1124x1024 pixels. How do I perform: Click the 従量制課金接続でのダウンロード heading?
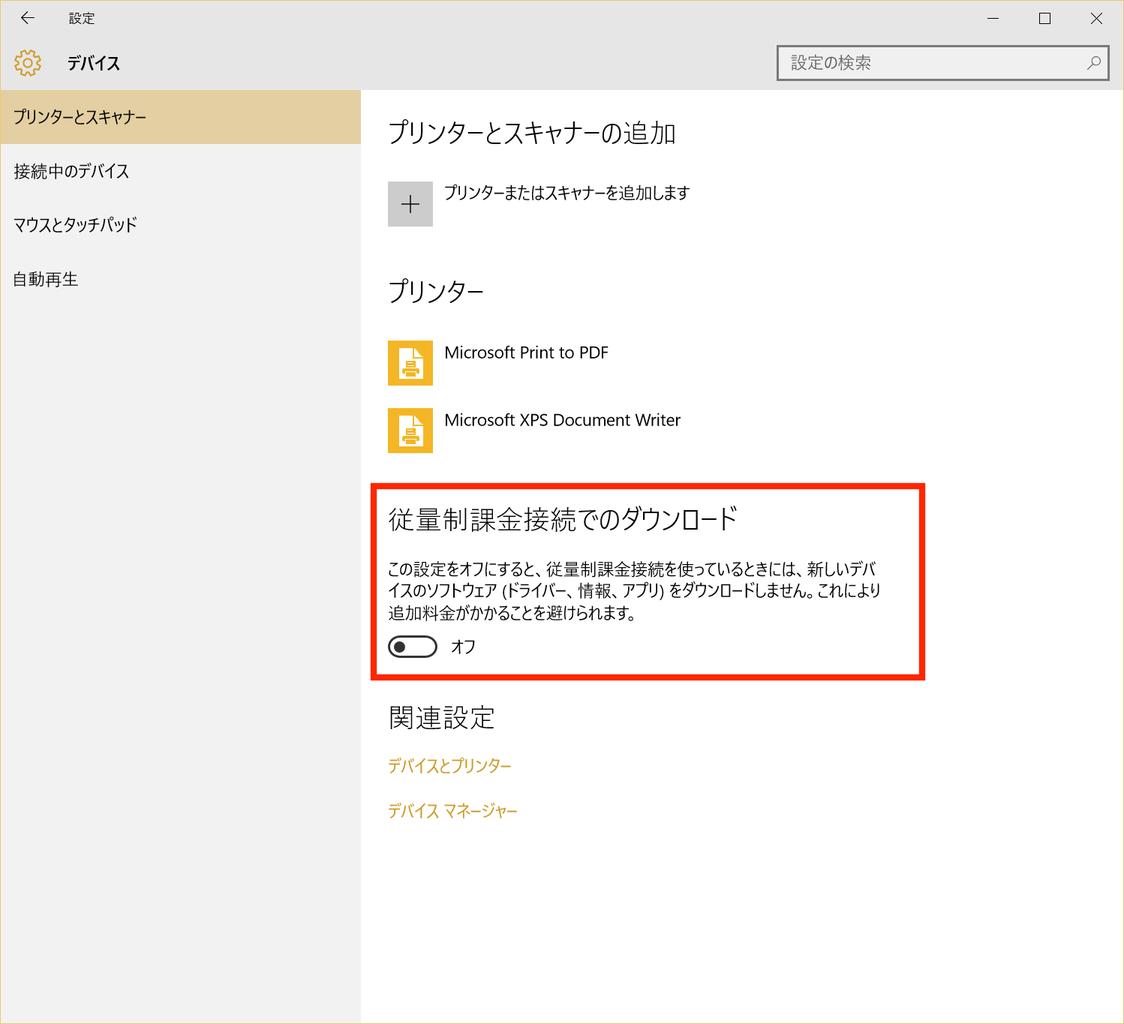[x=563, y=519]
